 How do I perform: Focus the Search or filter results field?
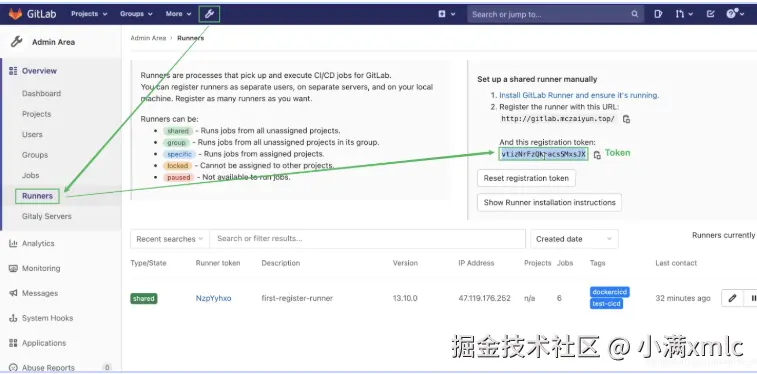coord(368,239)
